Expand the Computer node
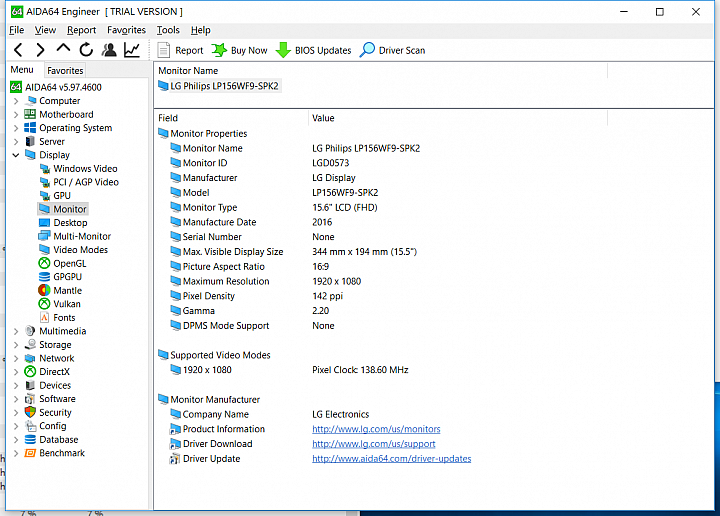Screen dimensions: 720x516 [16, 101]
